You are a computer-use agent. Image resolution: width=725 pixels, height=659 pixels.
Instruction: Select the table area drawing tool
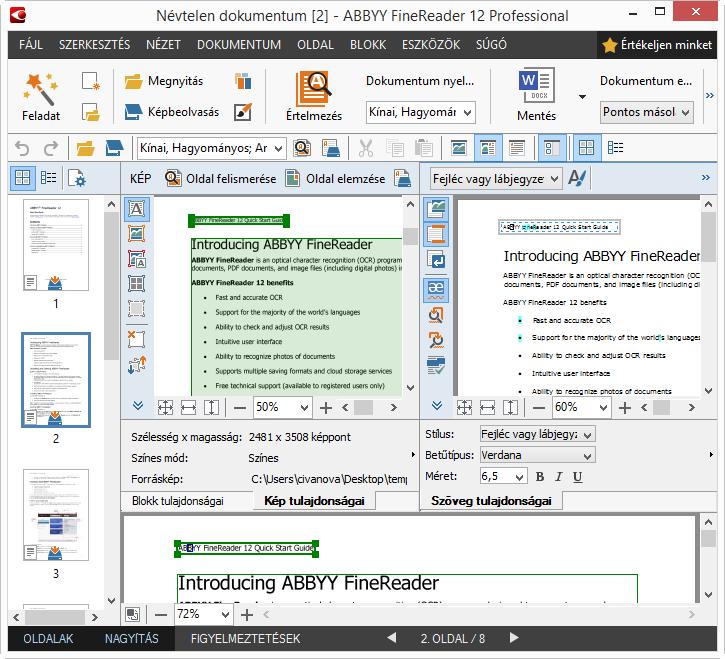pos(136,283)
